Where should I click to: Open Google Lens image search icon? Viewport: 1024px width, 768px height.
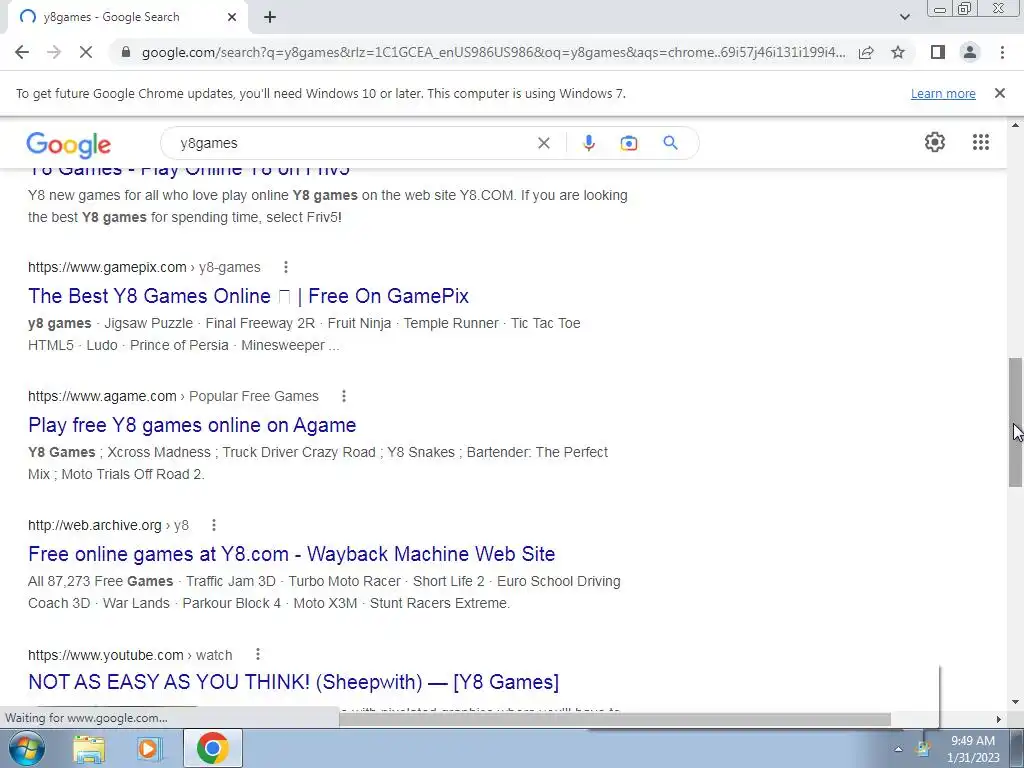(x=628, y=143)
